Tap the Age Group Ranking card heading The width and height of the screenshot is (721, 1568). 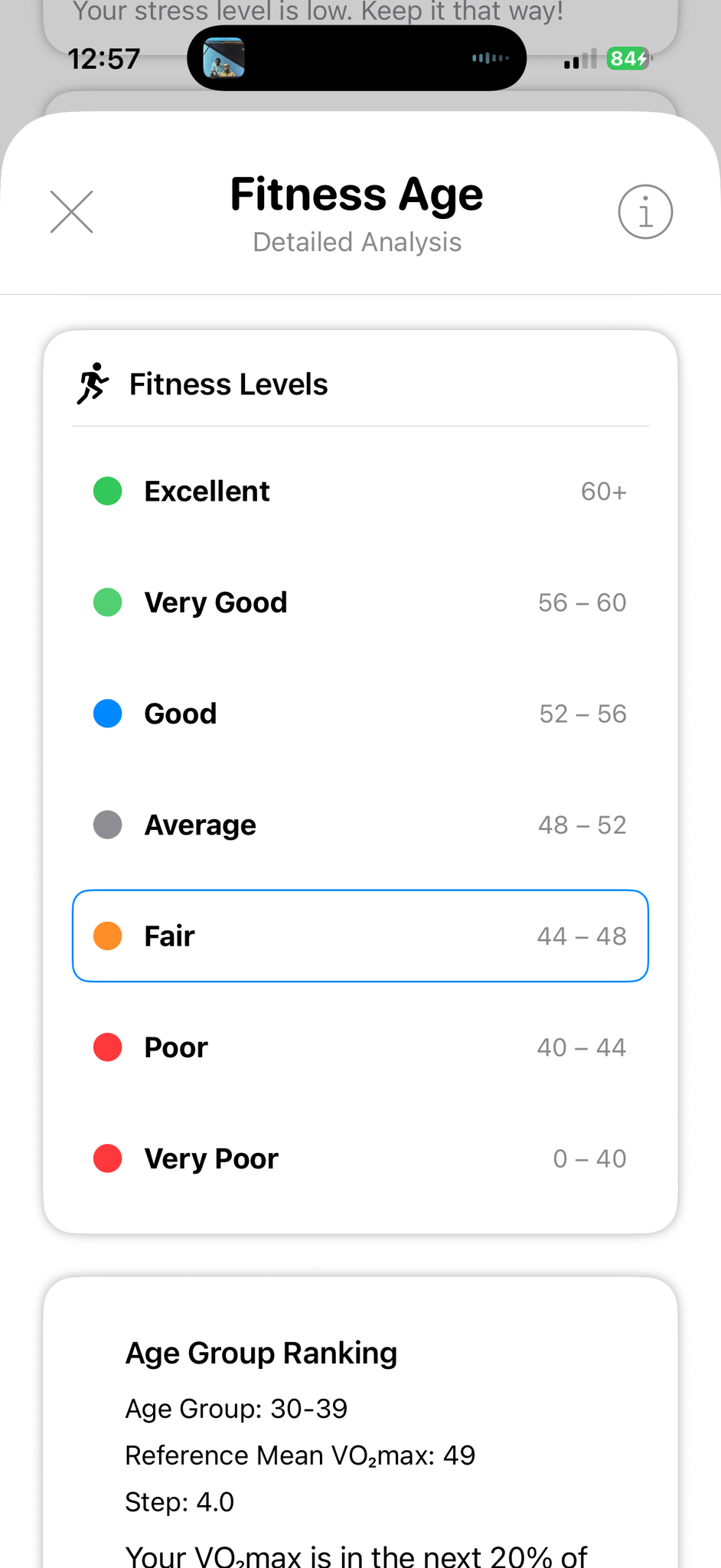(x=261, y=1353)
